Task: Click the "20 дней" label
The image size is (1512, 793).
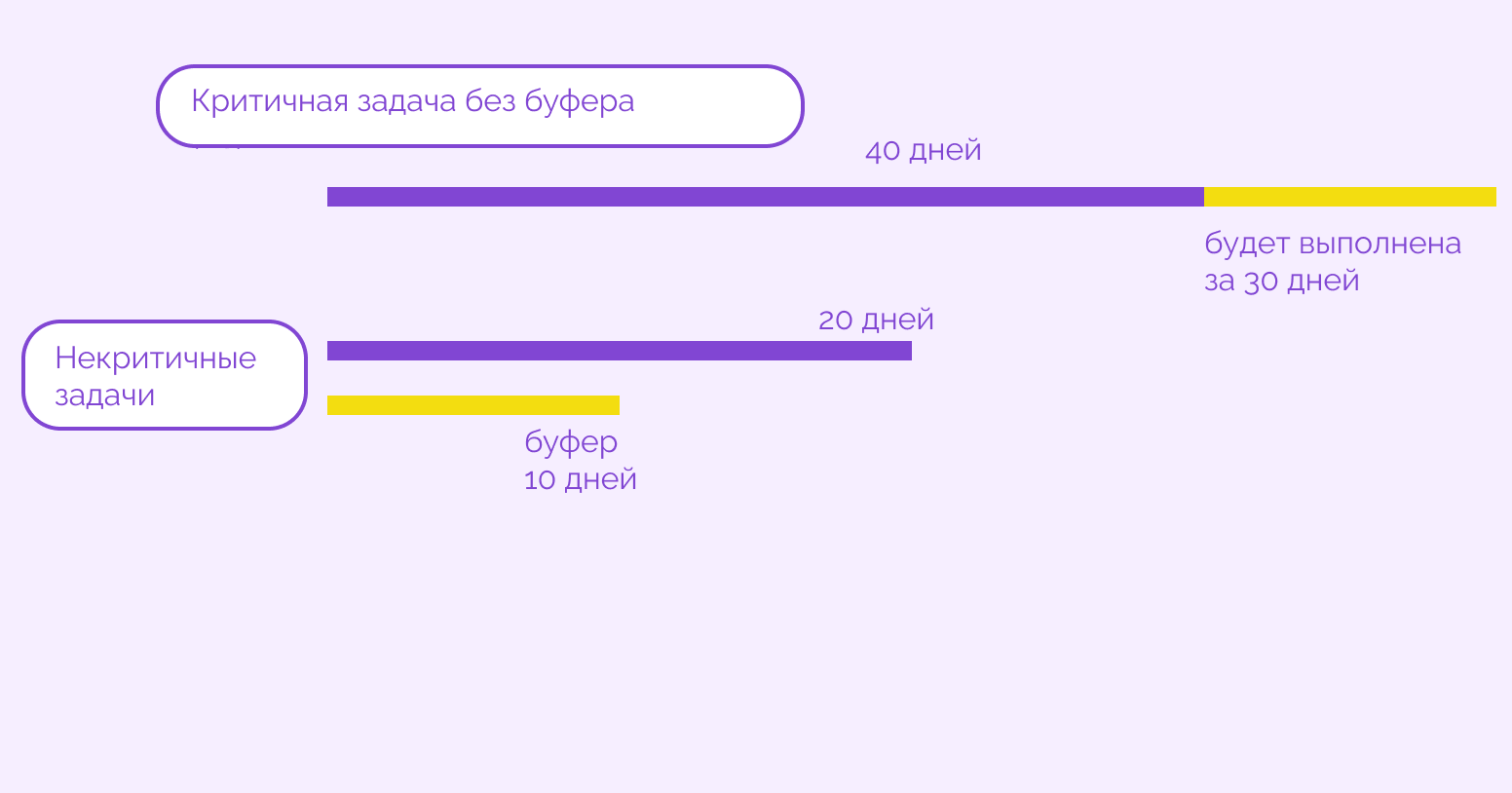Action: coord(876,320)
